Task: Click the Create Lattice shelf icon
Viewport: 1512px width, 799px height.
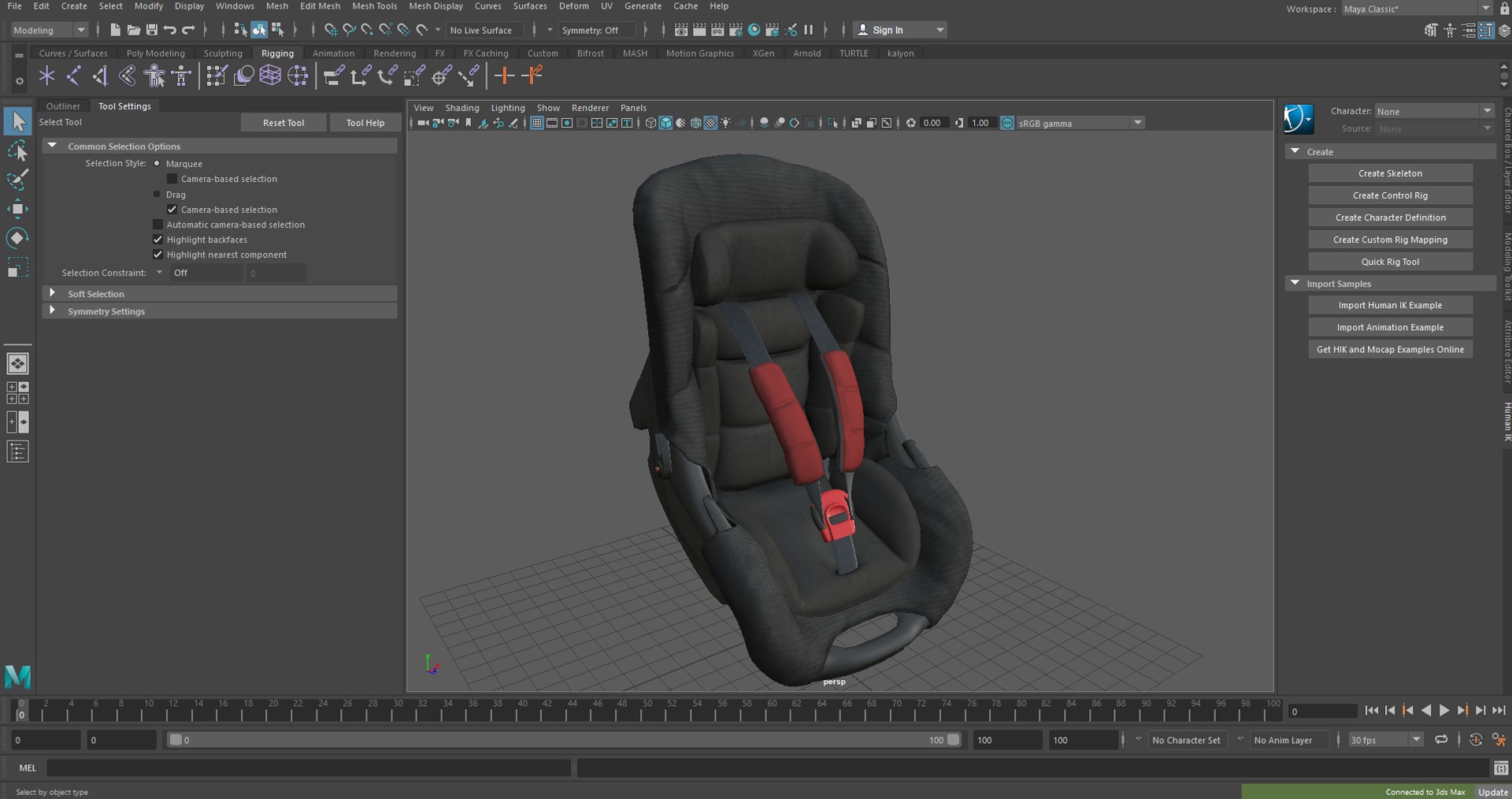Action: pos(270,76)
